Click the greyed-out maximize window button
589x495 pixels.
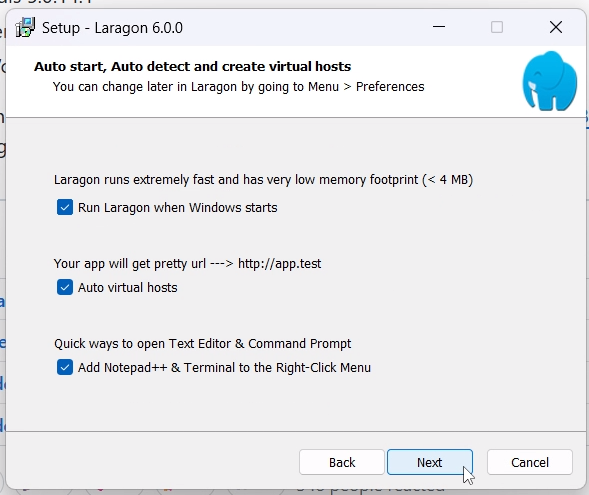(497, 27)
